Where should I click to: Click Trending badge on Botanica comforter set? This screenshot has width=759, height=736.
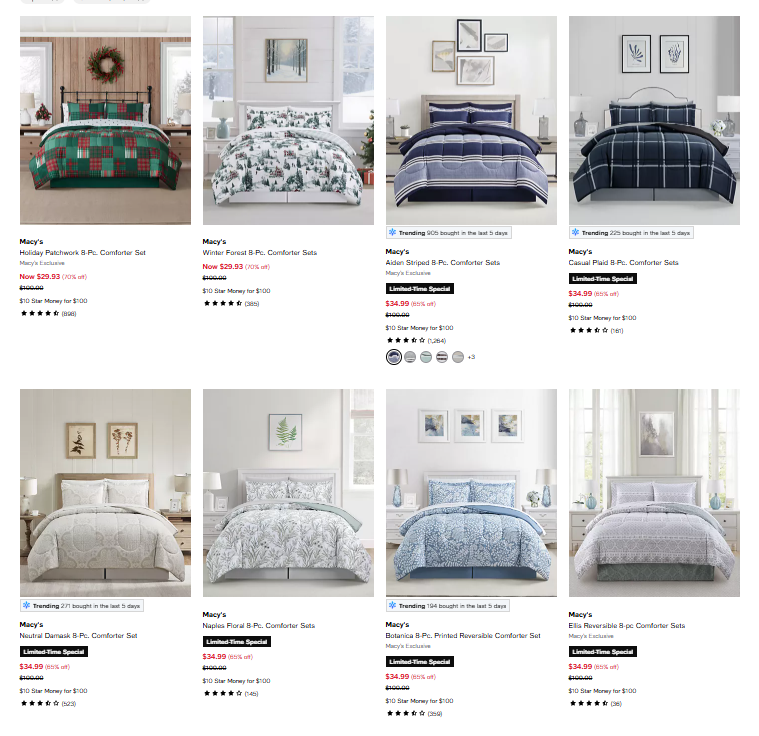[x=447, y=606]
